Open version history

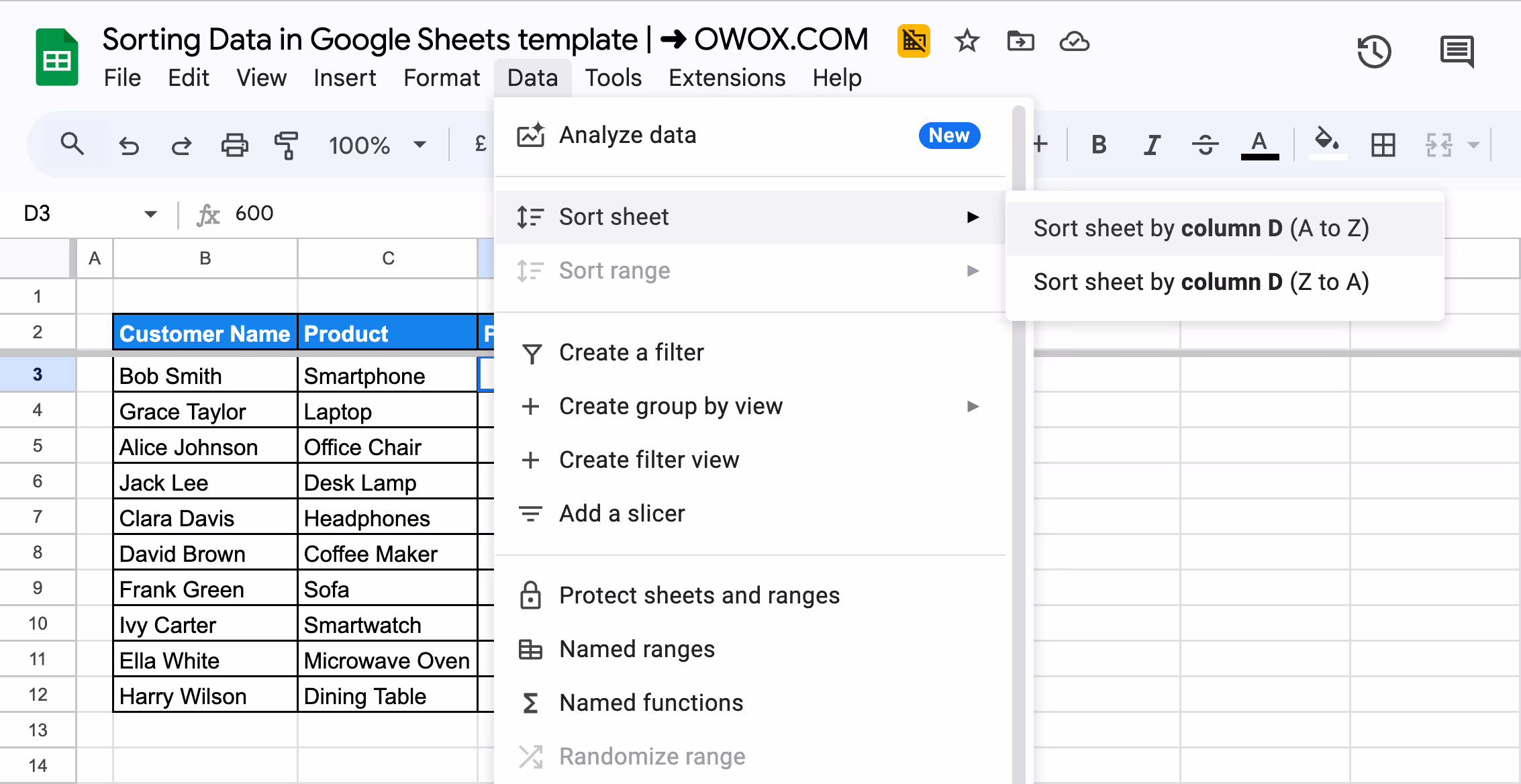coord(1374,50)
